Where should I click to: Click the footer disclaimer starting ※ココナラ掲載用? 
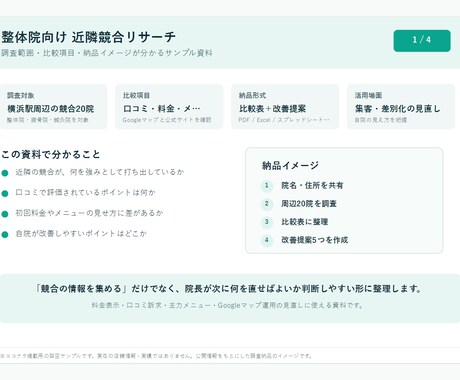click(x=156, y=356)
